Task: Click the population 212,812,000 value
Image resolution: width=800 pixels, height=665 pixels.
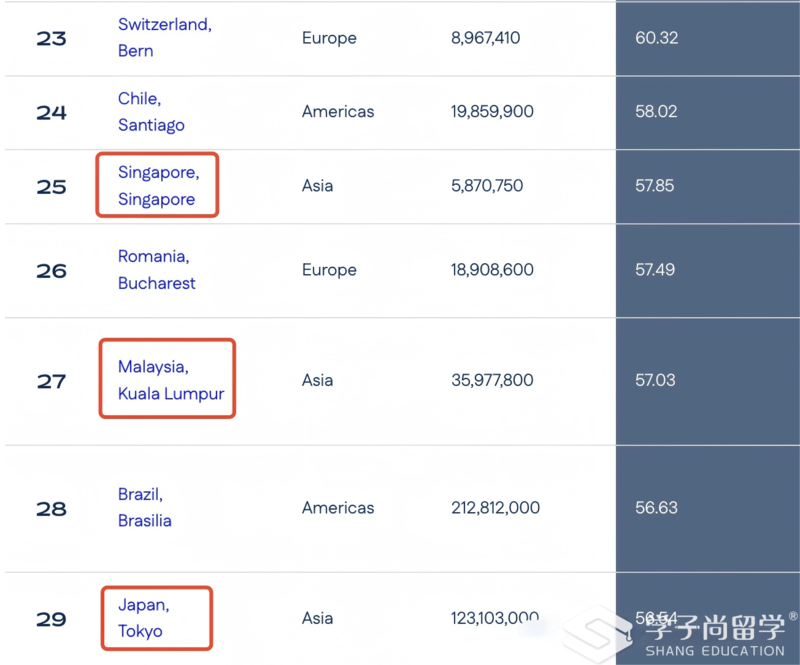Action: (495, 508)
